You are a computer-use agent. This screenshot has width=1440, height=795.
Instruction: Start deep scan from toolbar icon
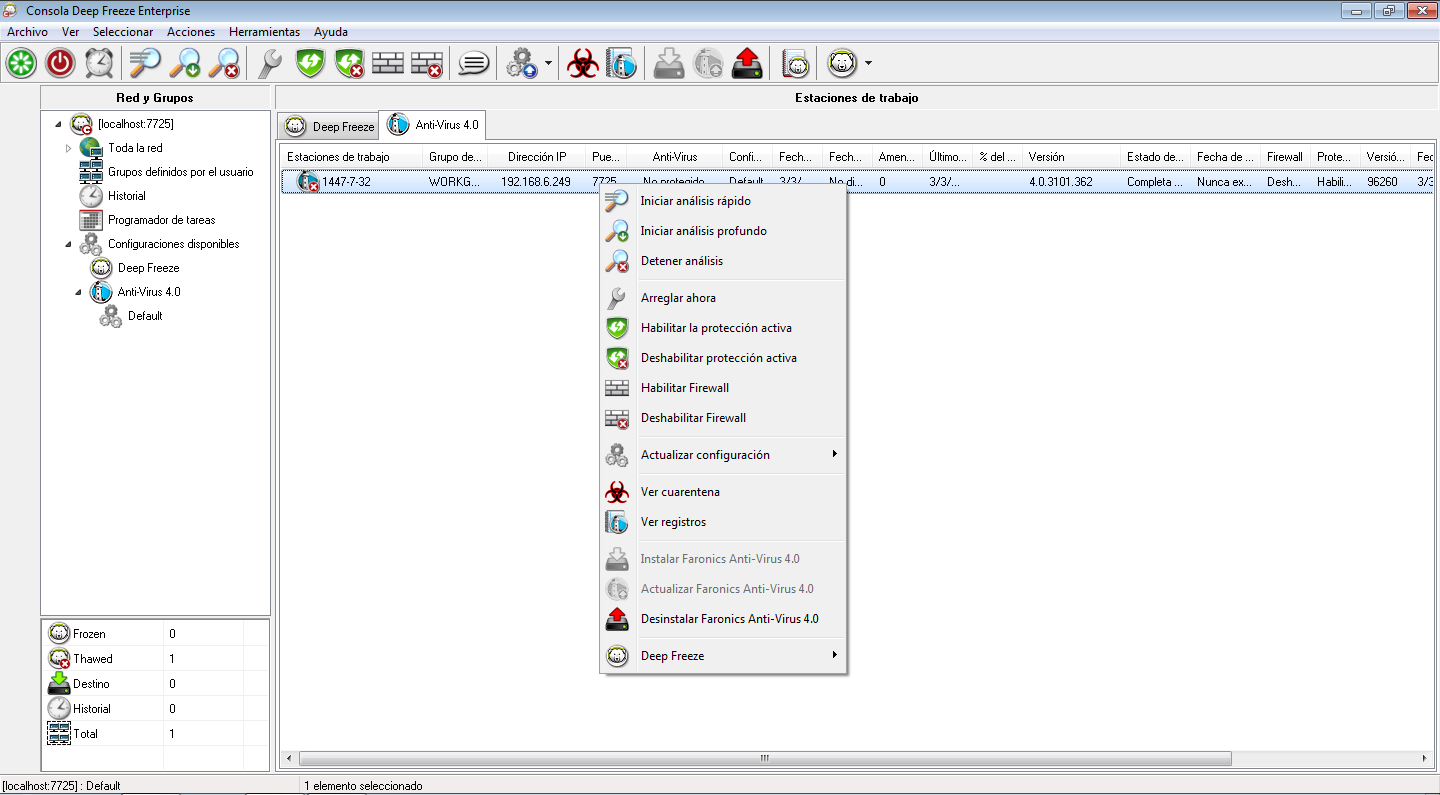tap(185, 64)
